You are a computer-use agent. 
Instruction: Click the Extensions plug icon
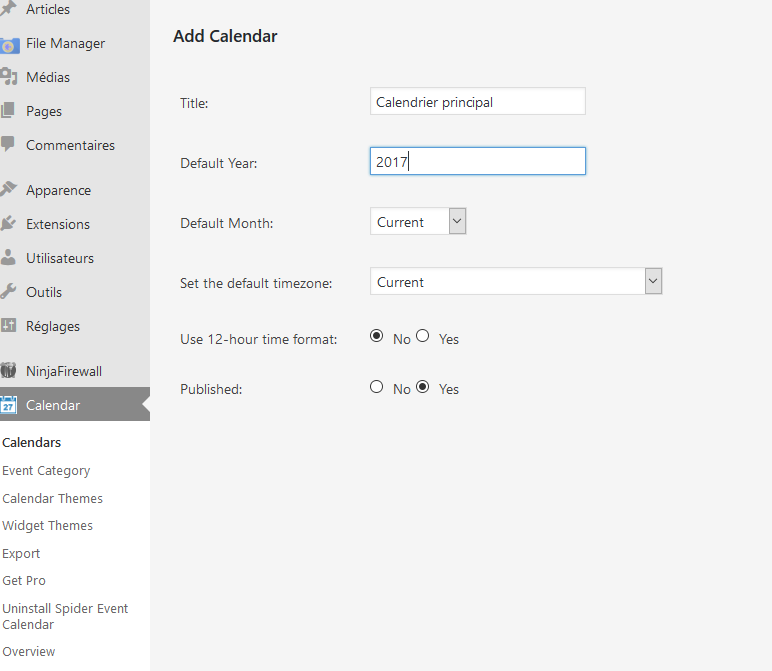coord(7,224)
